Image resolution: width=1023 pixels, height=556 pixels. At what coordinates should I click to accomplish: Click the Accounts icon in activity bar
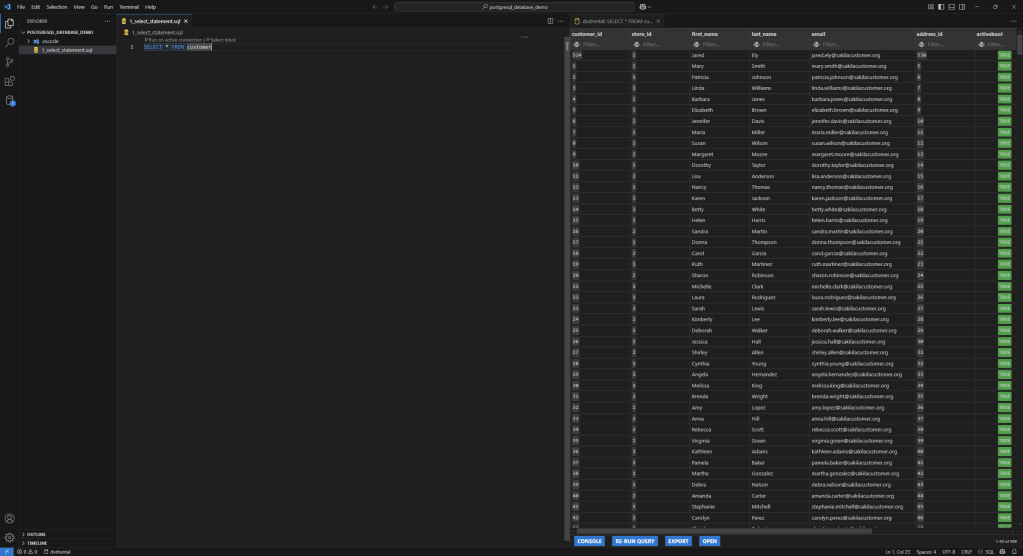pos(9,518)
